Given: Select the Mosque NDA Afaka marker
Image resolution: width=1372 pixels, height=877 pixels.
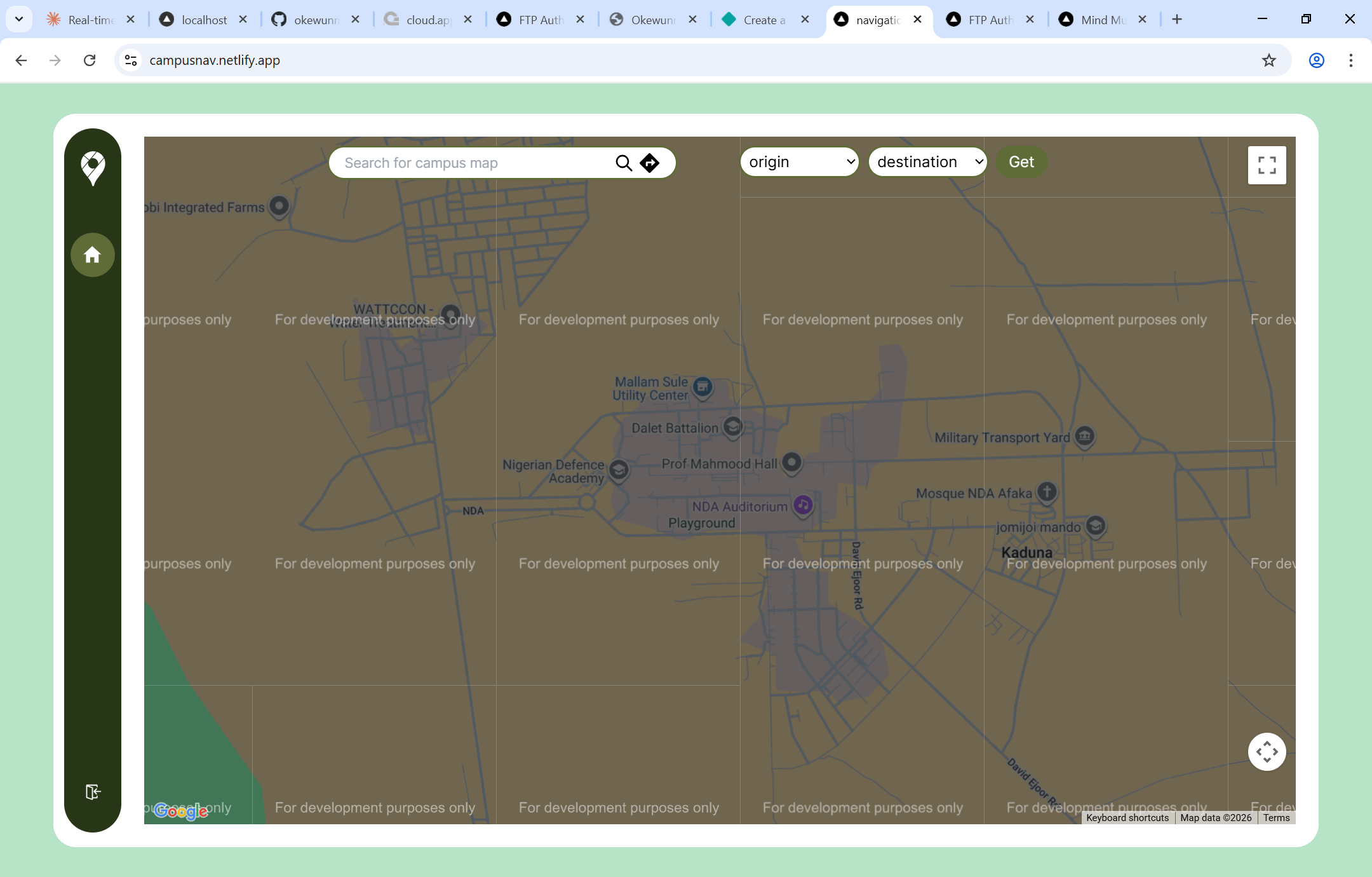Looking at the screenshot, I should (1047, 491).
